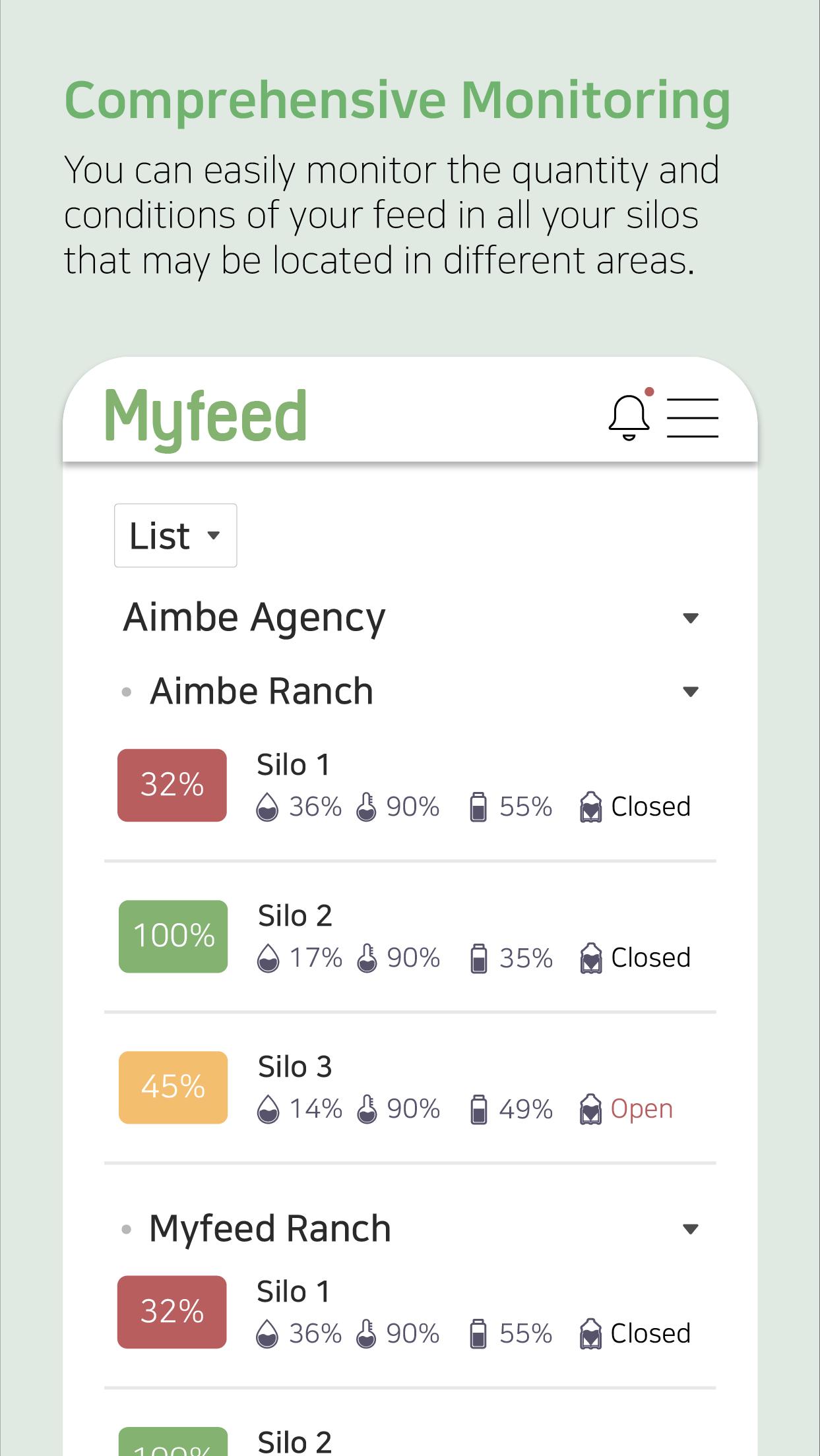
Task: Collapse the Aimbe Agency group
Action: pyautogui.click(x=691, y=619)
